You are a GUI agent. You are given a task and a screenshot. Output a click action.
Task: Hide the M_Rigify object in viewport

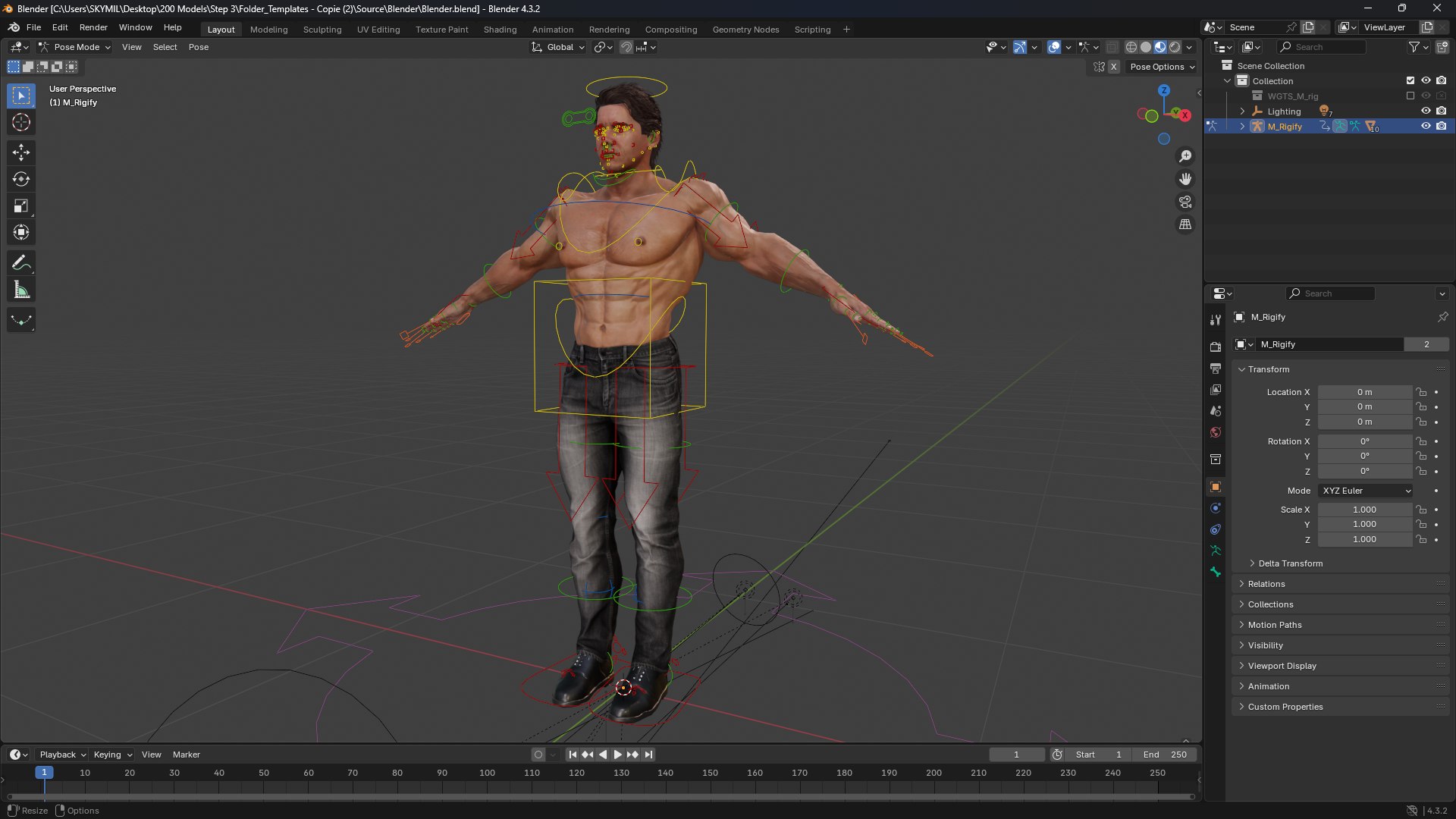(x=1426, y=127)
